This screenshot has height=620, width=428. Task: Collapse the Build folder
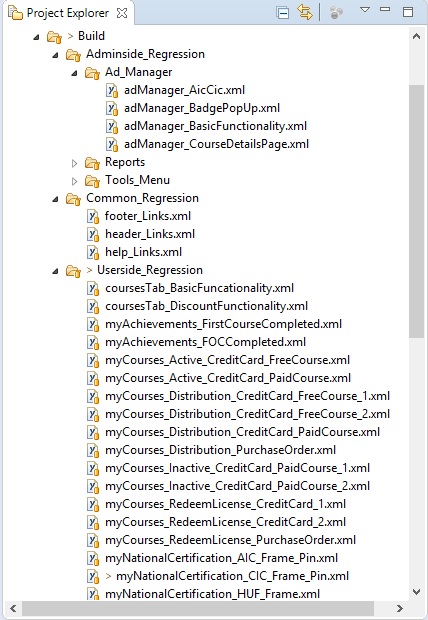(x=36, y=37)
